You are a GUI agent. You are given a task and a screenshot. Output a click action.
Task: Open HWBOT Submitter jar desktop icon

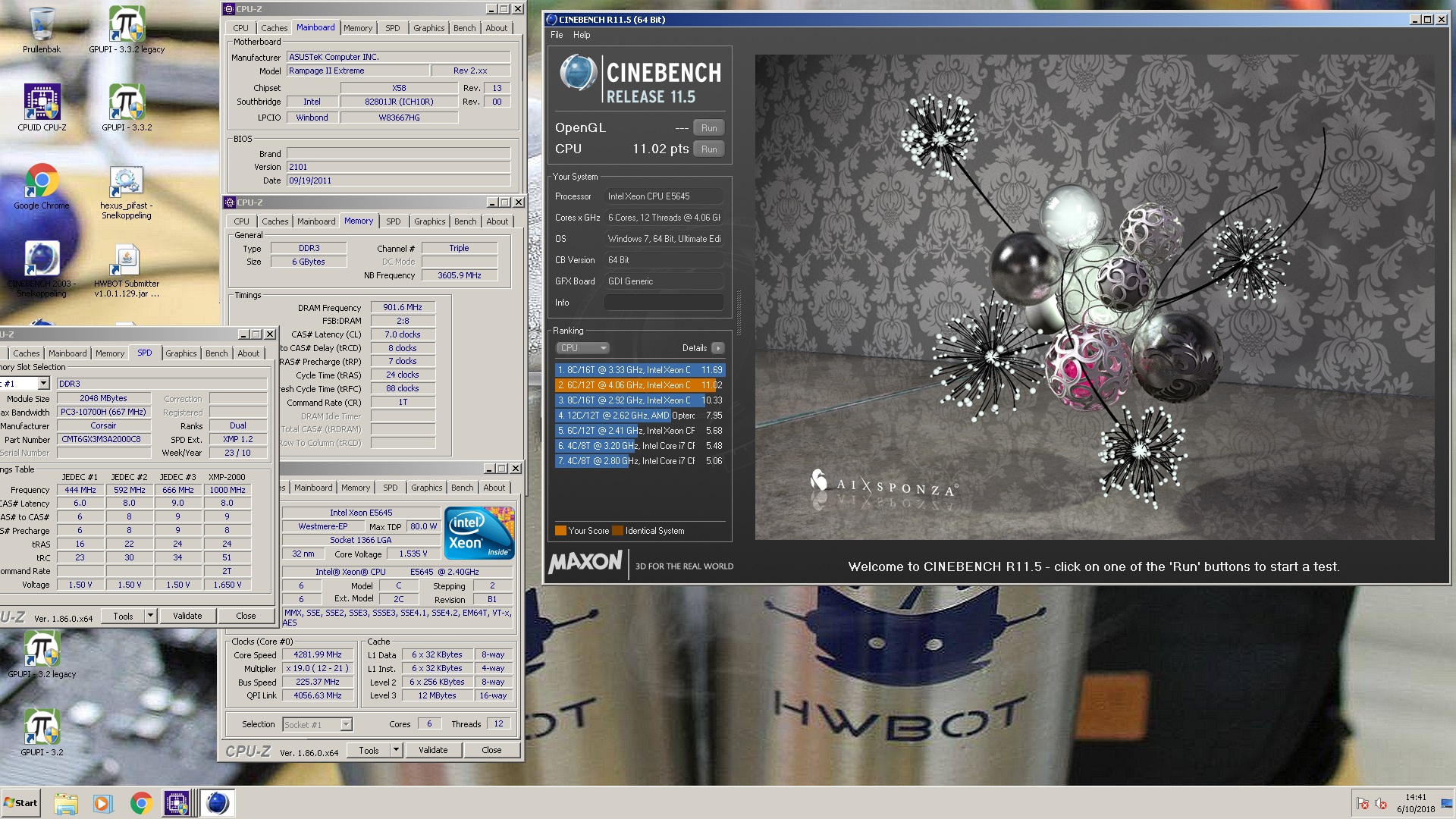tap(127, 270)
